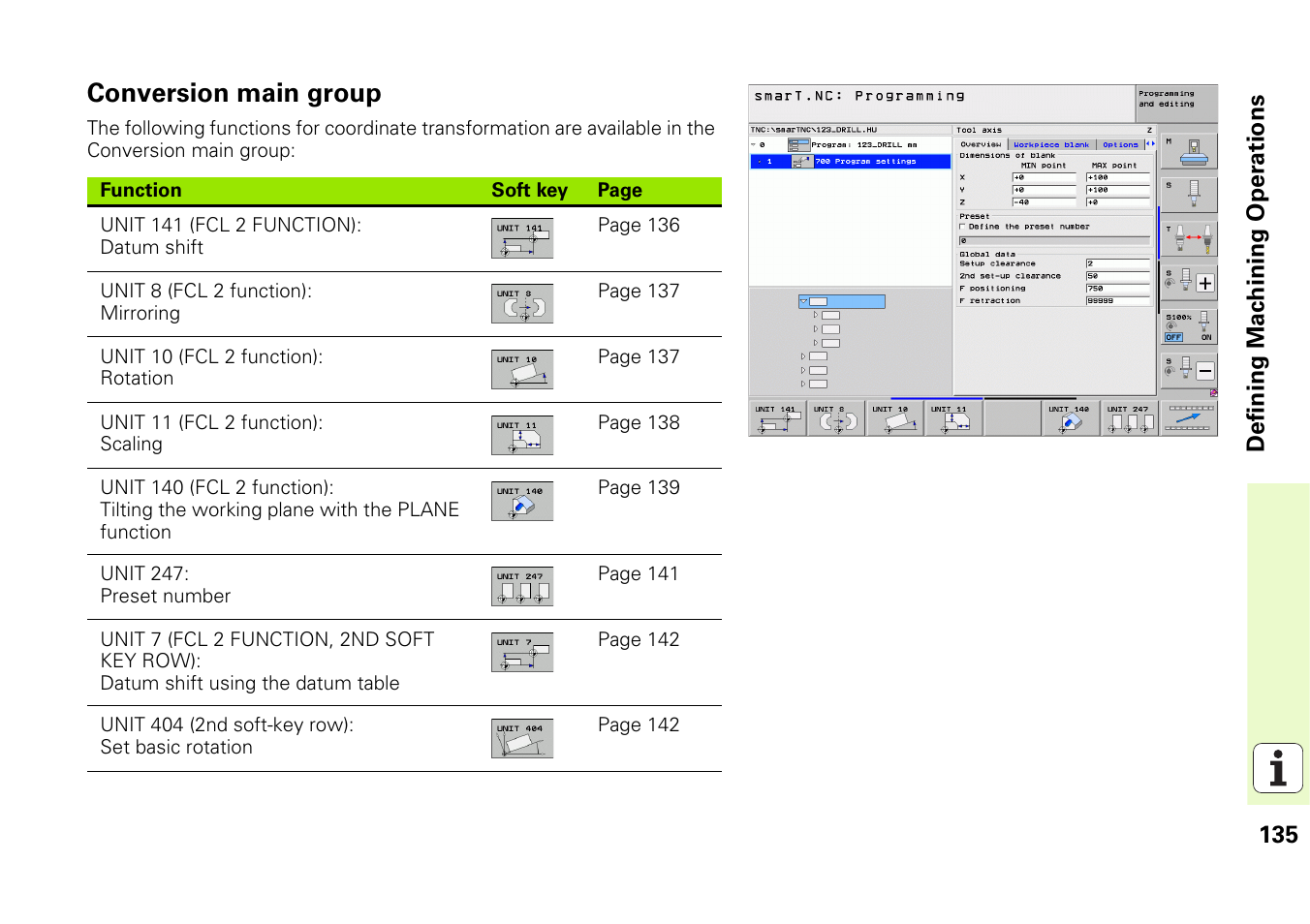1310x924 pixels.
Task: Click the page number 135
Action: pos(1278,835)
